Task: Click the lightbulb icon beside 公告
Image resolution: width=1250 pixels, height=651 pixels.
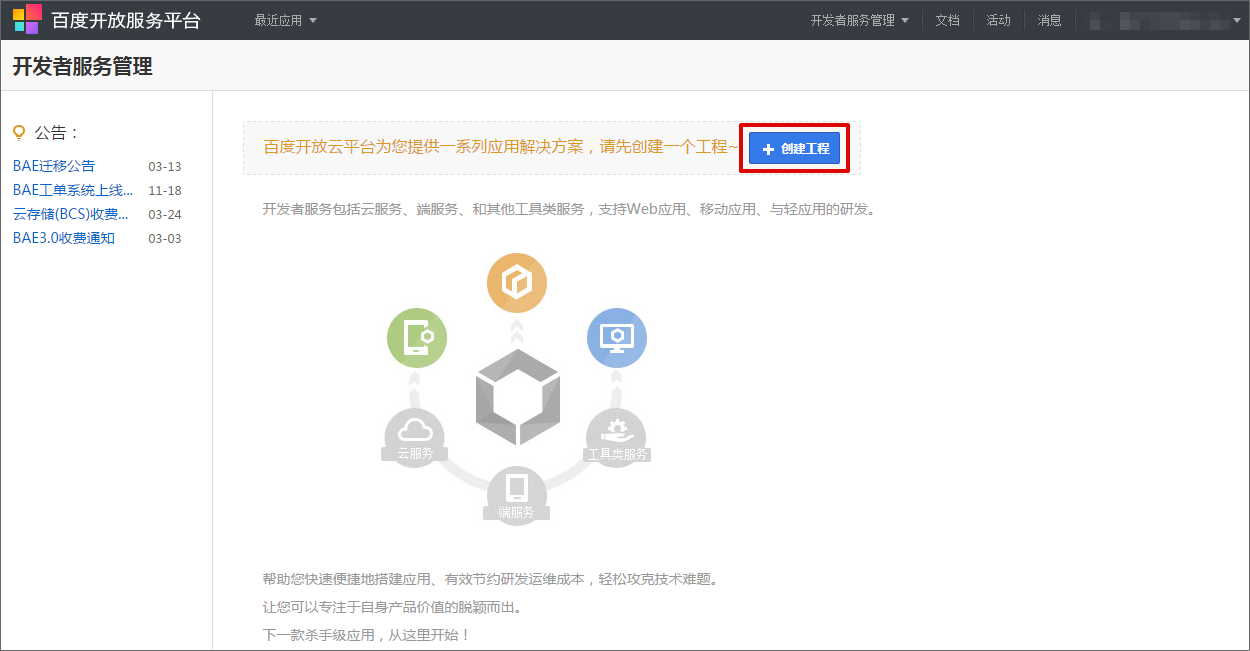Action: tap(19, 132)
